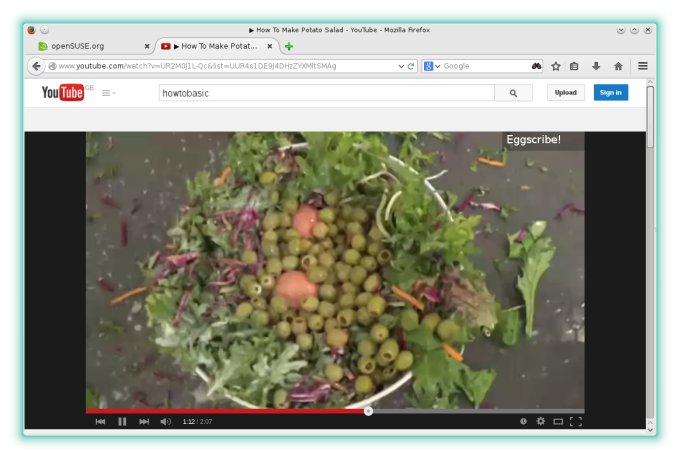The width and height of the screenshot is (680, 459).
Task: Open the Firefox hamburger menu
Action: click(643, 66)
